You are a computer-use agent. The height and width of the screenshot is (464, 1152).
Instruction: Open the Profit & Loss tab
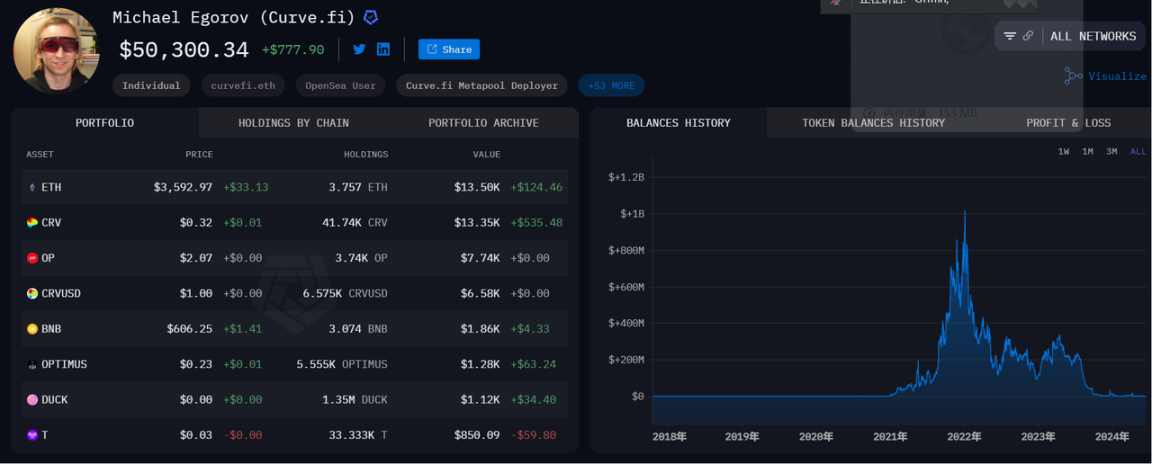point(1068,123)
